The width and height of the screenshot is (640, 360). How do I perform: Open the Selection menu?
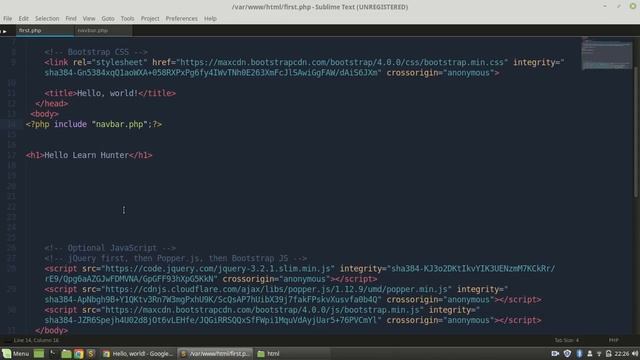[x=47, y=18]
